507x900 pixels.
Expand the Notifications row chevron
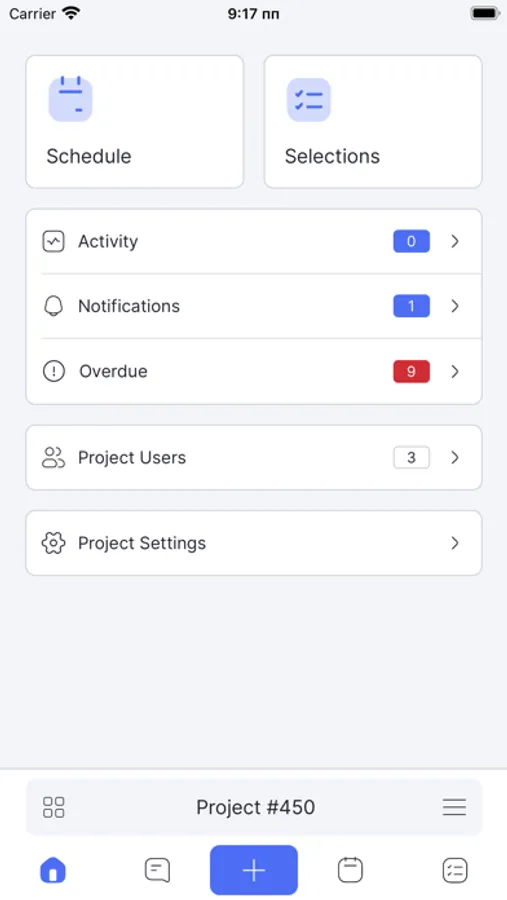coord(455,306)
